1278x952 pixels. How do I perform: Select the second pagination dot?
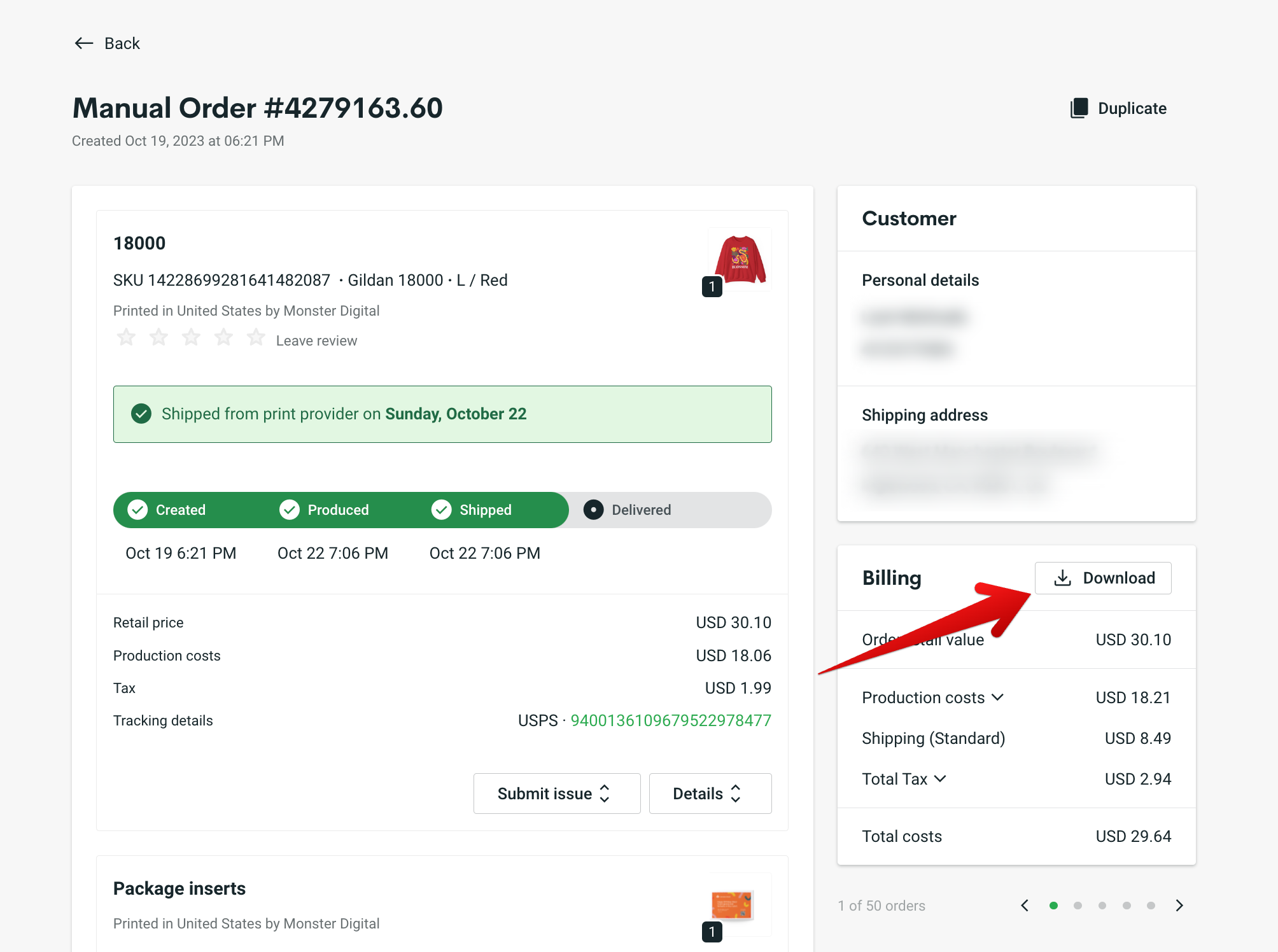tap(1078, 905)
